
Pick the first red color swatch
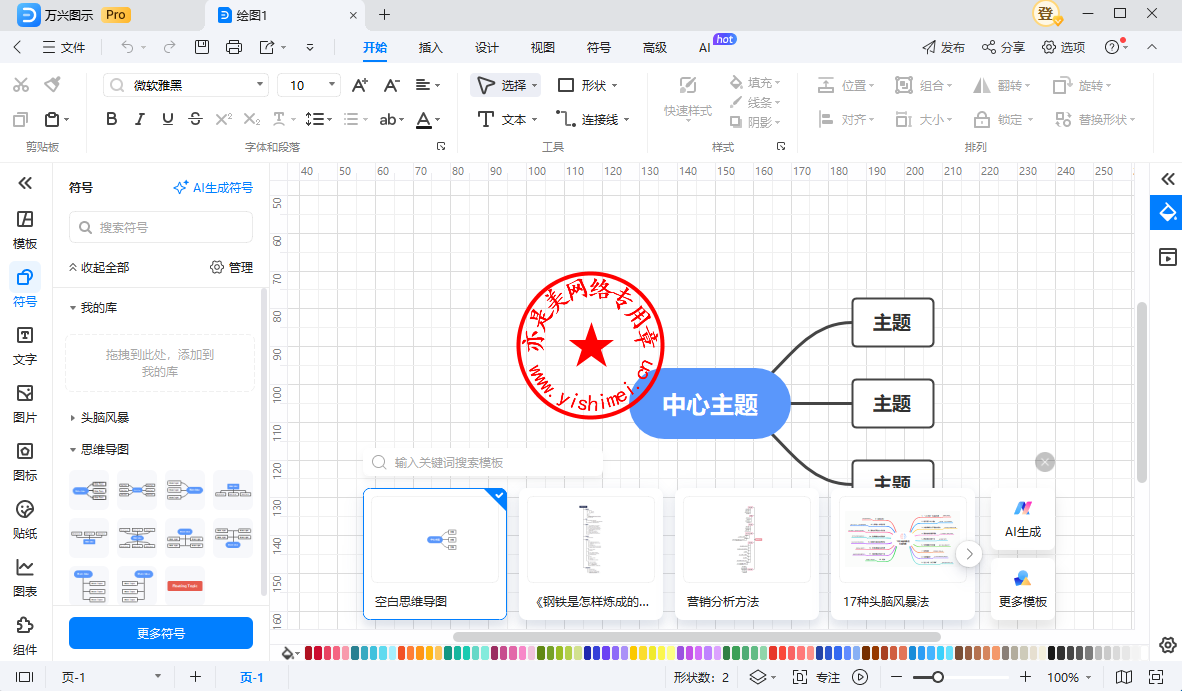point(310,653)
